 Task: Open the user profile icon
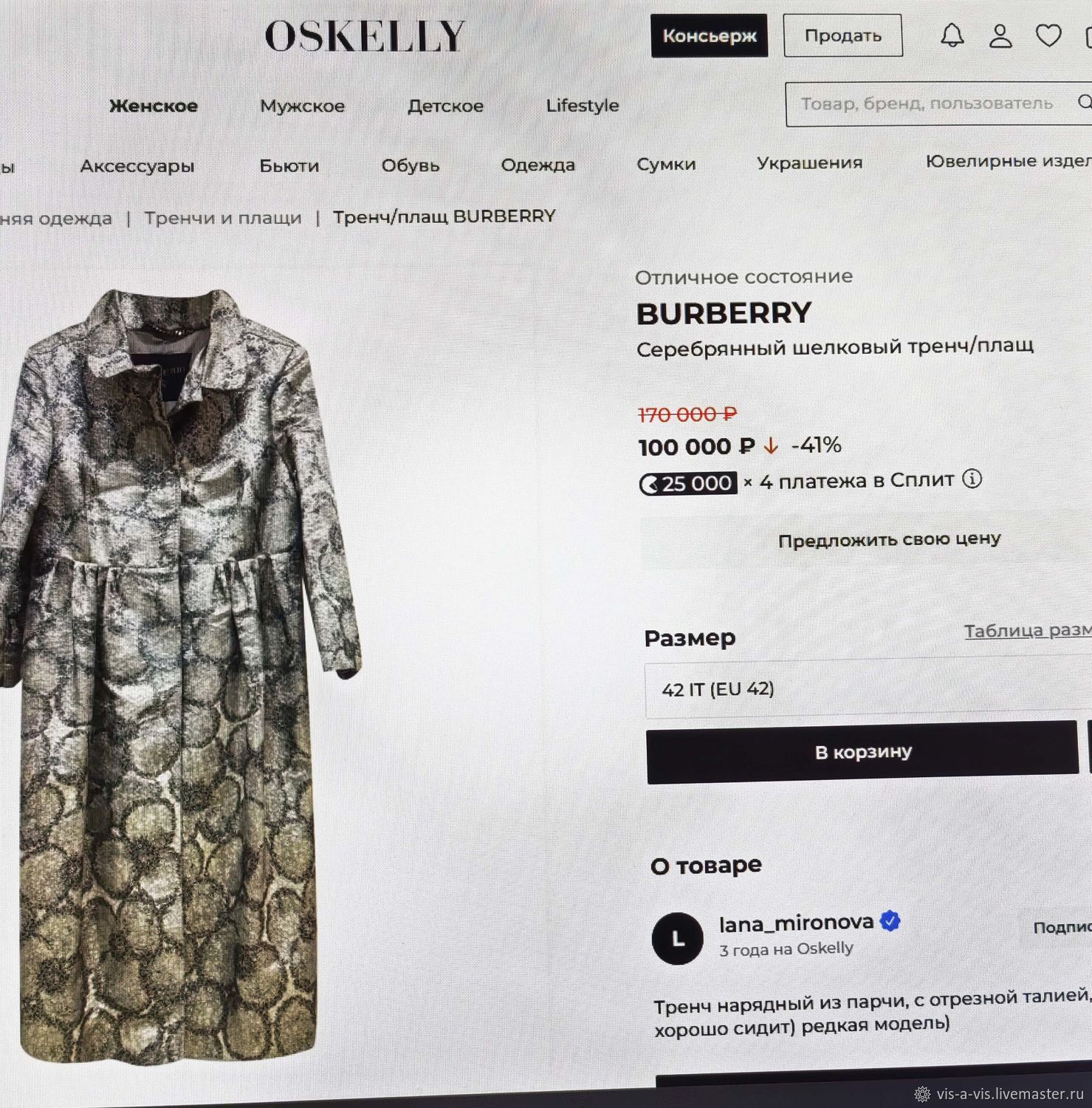click(x=1000, y=35)
